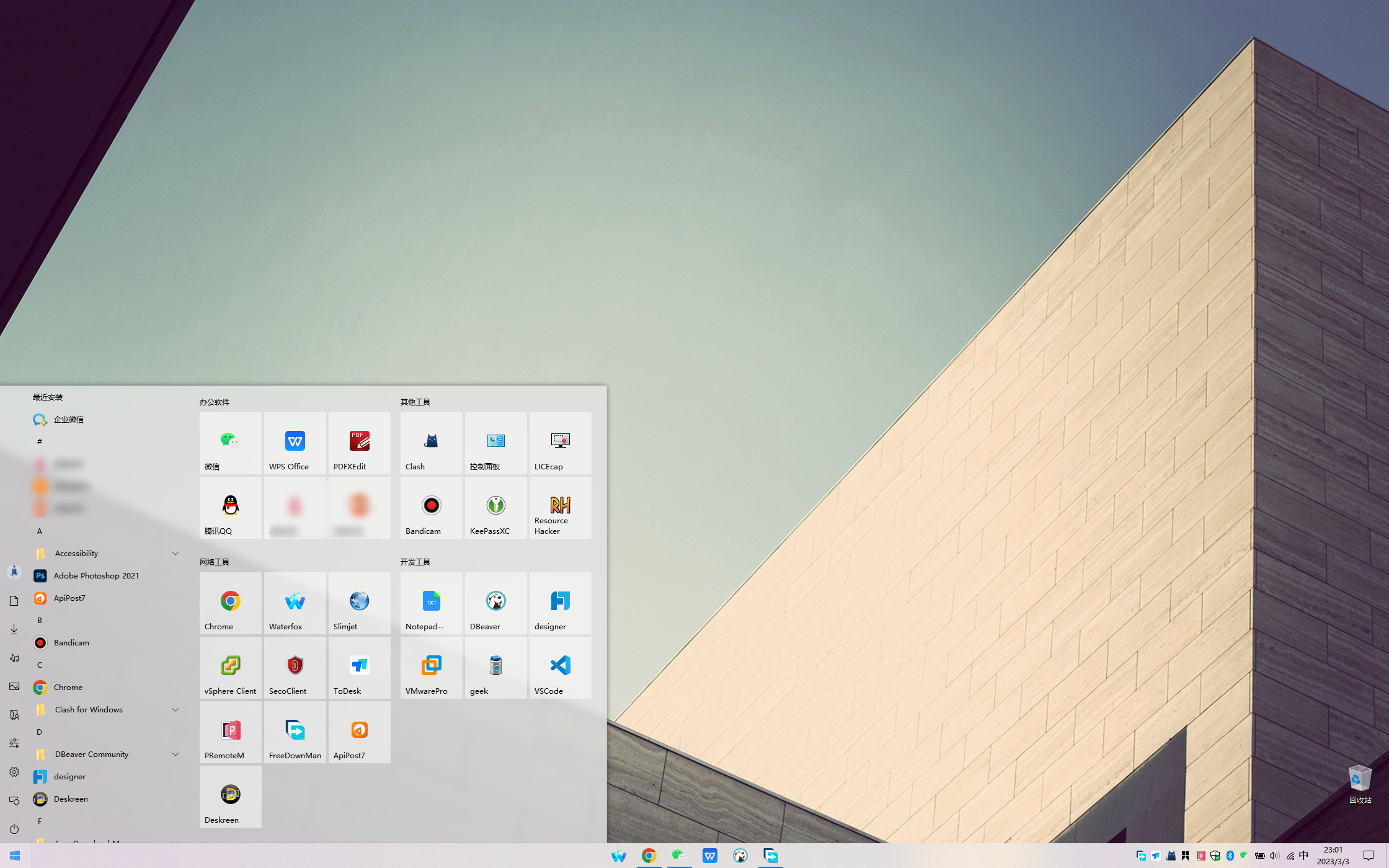Expand the Accessibility folder chevron

click(x=175, y=554)
